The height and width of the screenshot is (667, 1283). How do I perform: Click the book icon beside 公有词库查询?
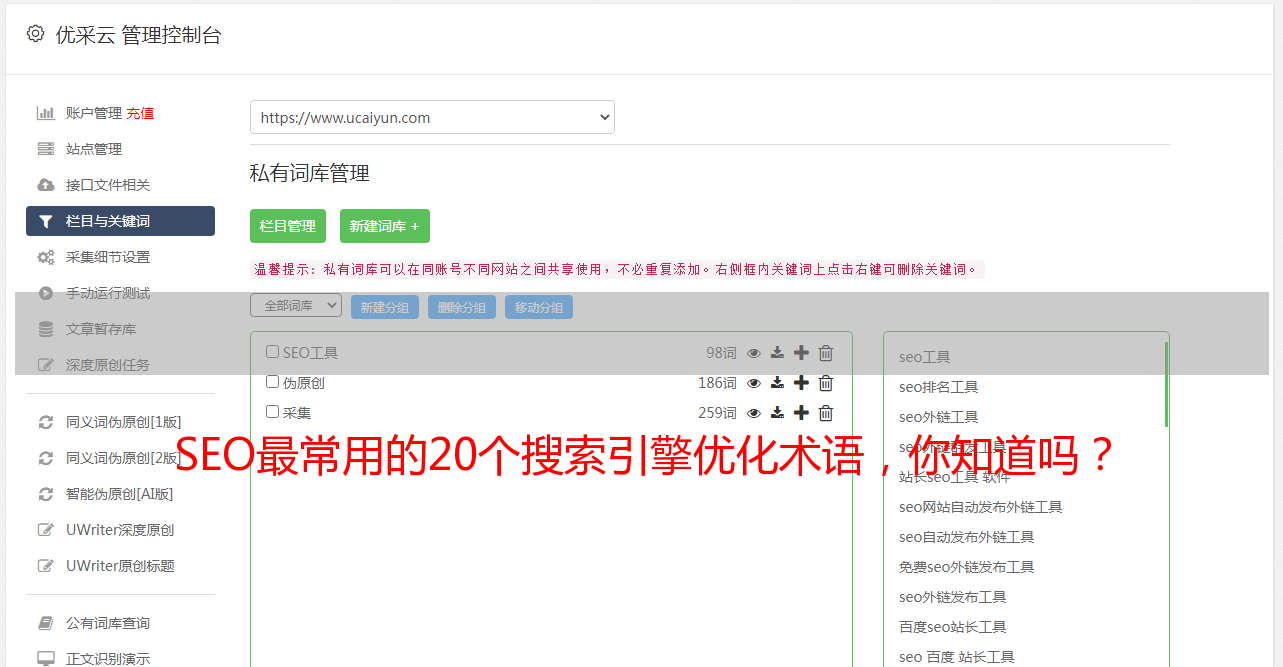pos(46,623)
